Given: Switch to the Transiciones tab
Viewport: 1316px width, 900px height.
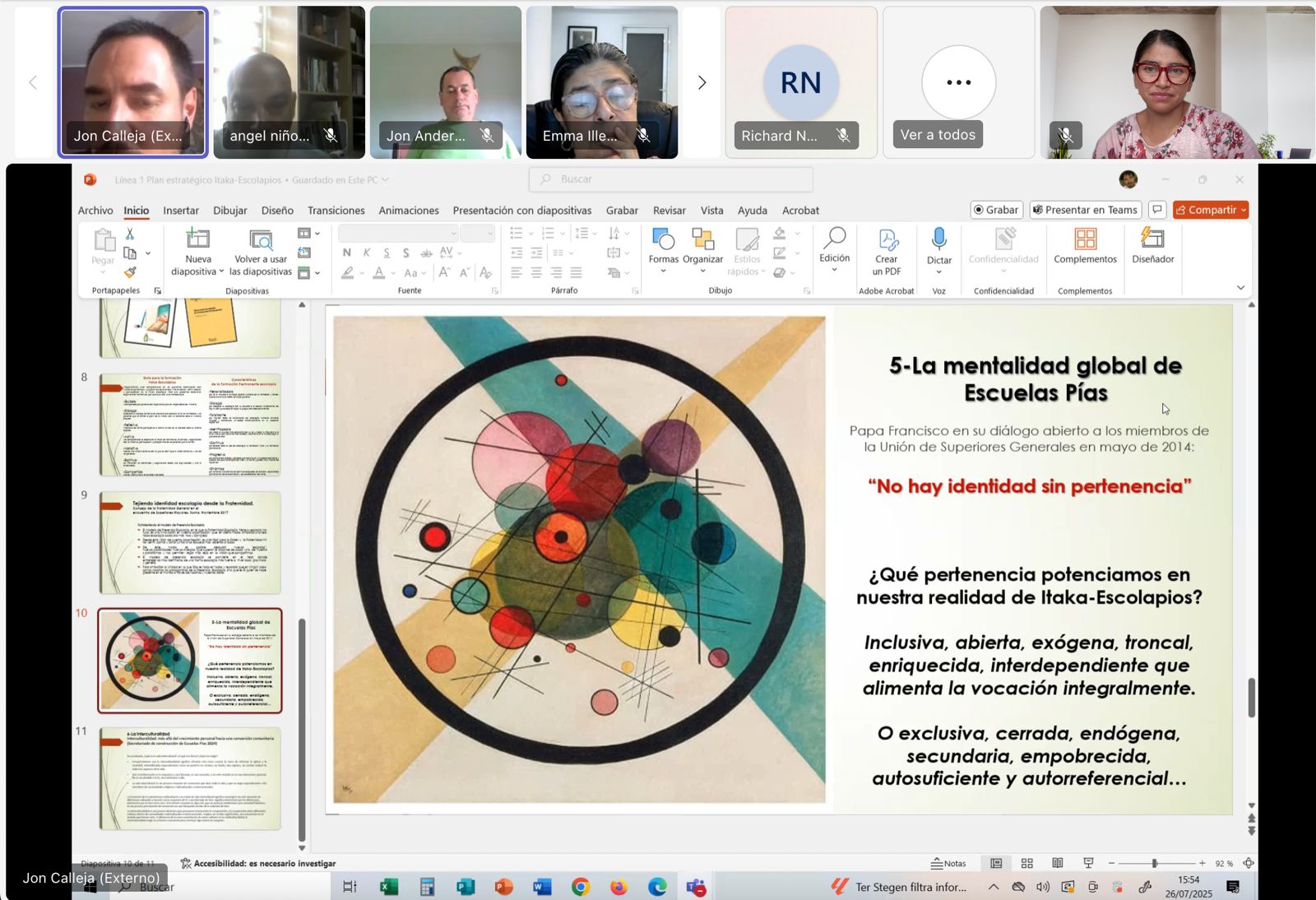Looking at the screenshot, I should pyautogui.click(x=336, y=211).
